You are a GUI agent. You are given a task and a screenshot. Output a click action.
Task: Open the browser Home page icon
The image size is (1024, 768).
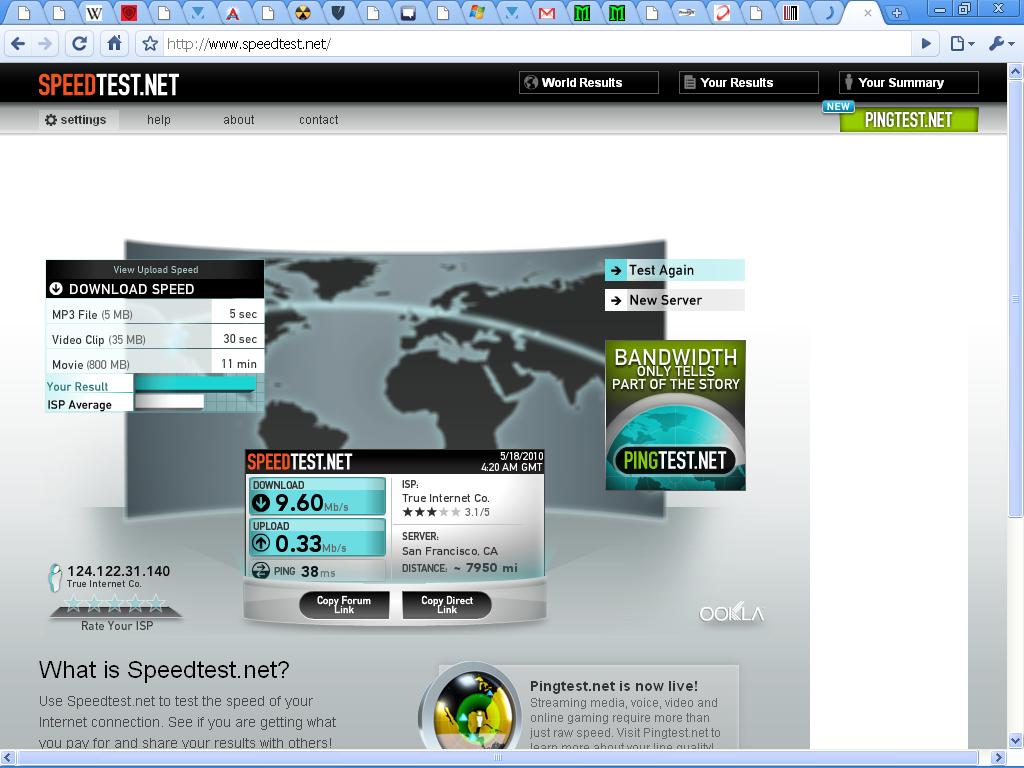pyautogui.click(x=114, y=44)
